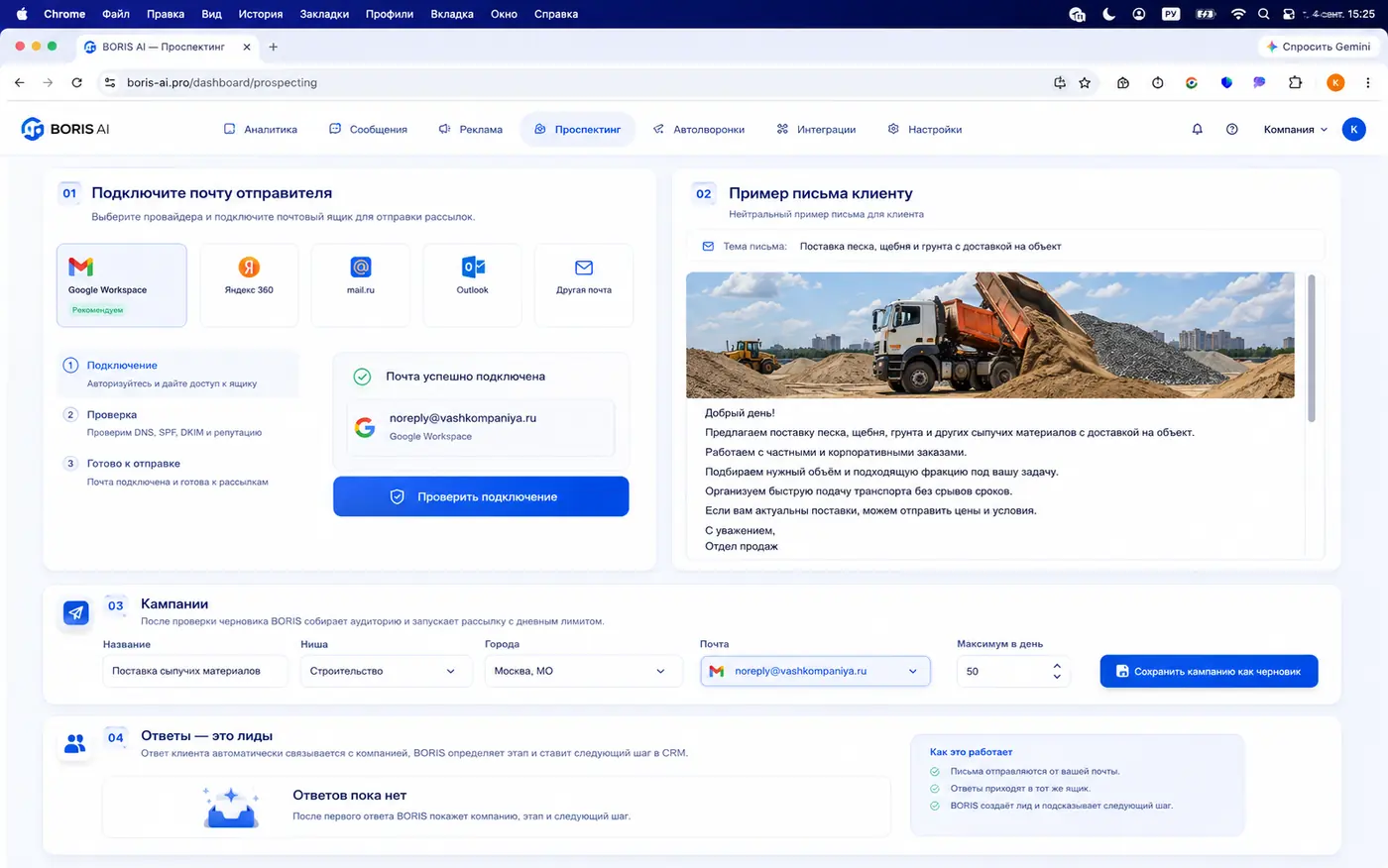
Task: Open the Интеграции tab
Action: click(816, 130)
